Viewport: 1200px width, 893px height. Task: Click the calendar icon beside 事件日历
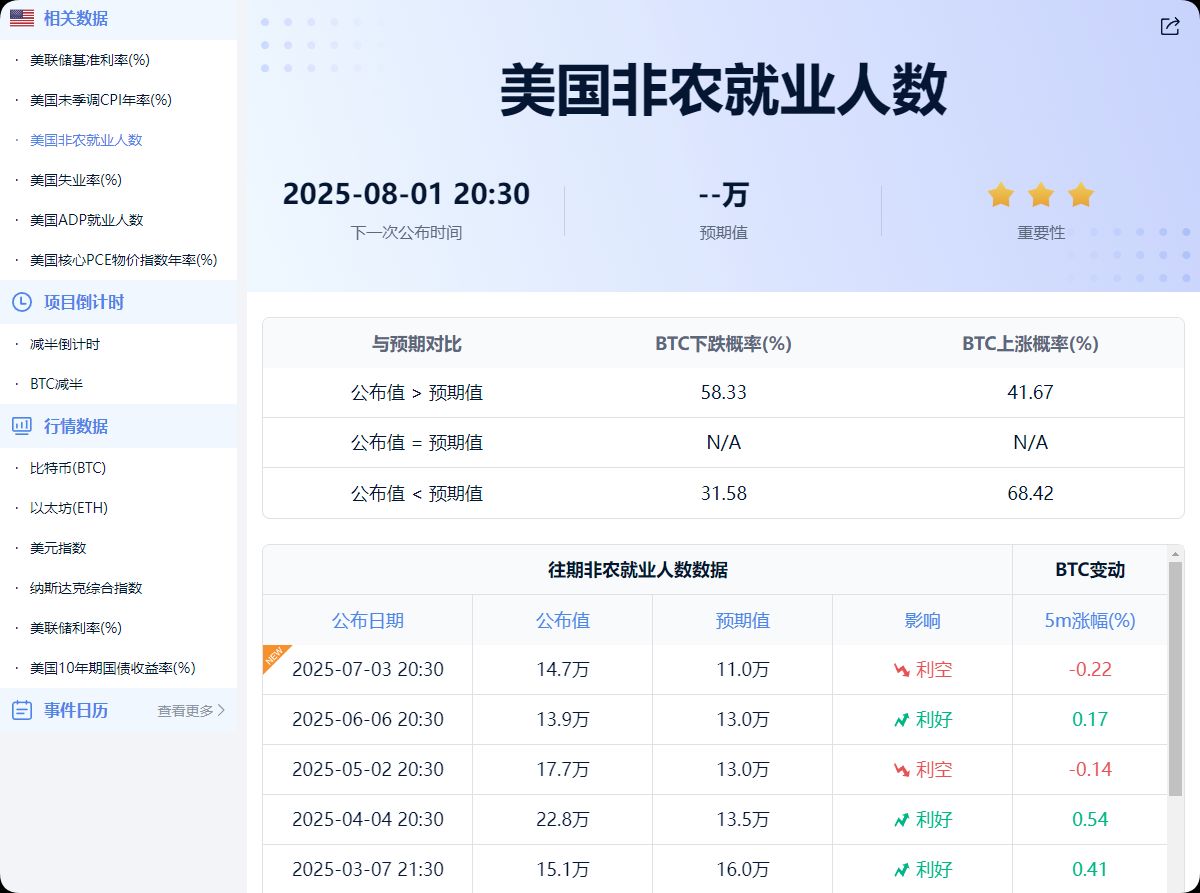click(22, 710)
